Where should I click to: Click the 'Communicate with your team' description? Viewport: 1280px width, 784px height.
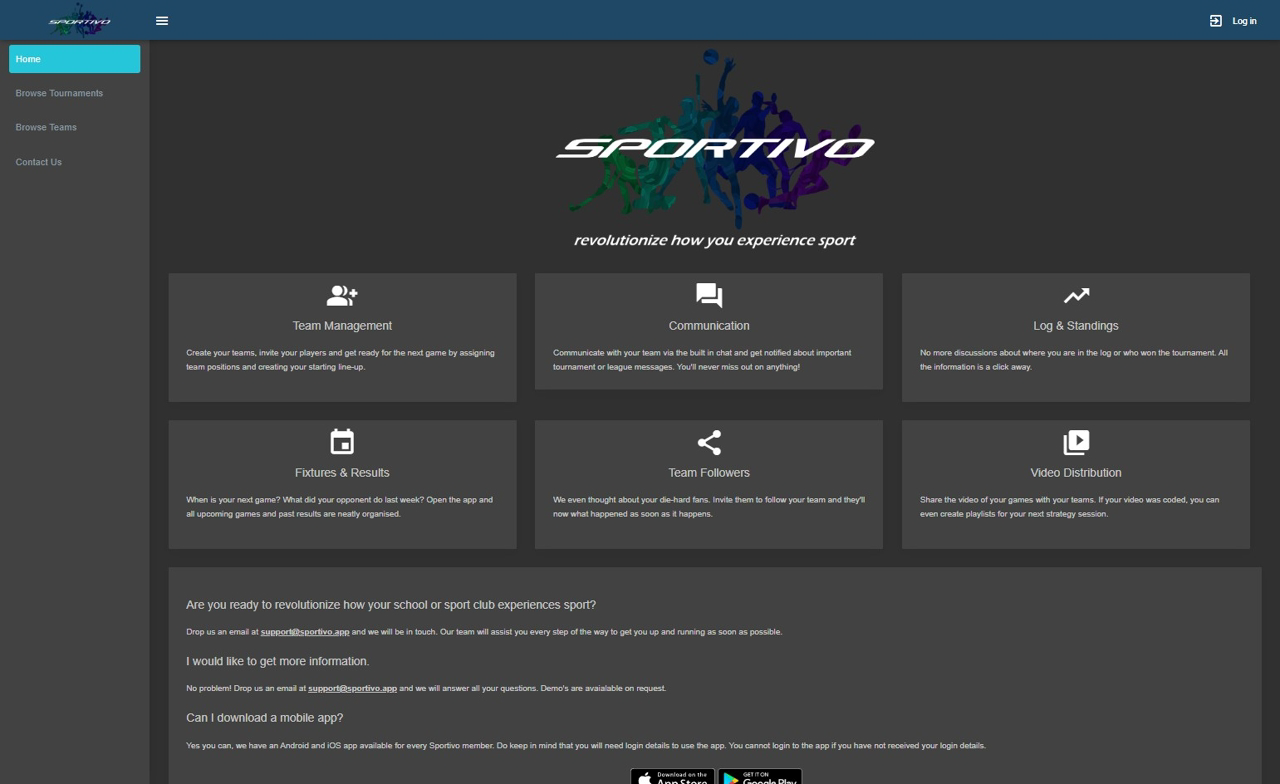click(702, 360)
